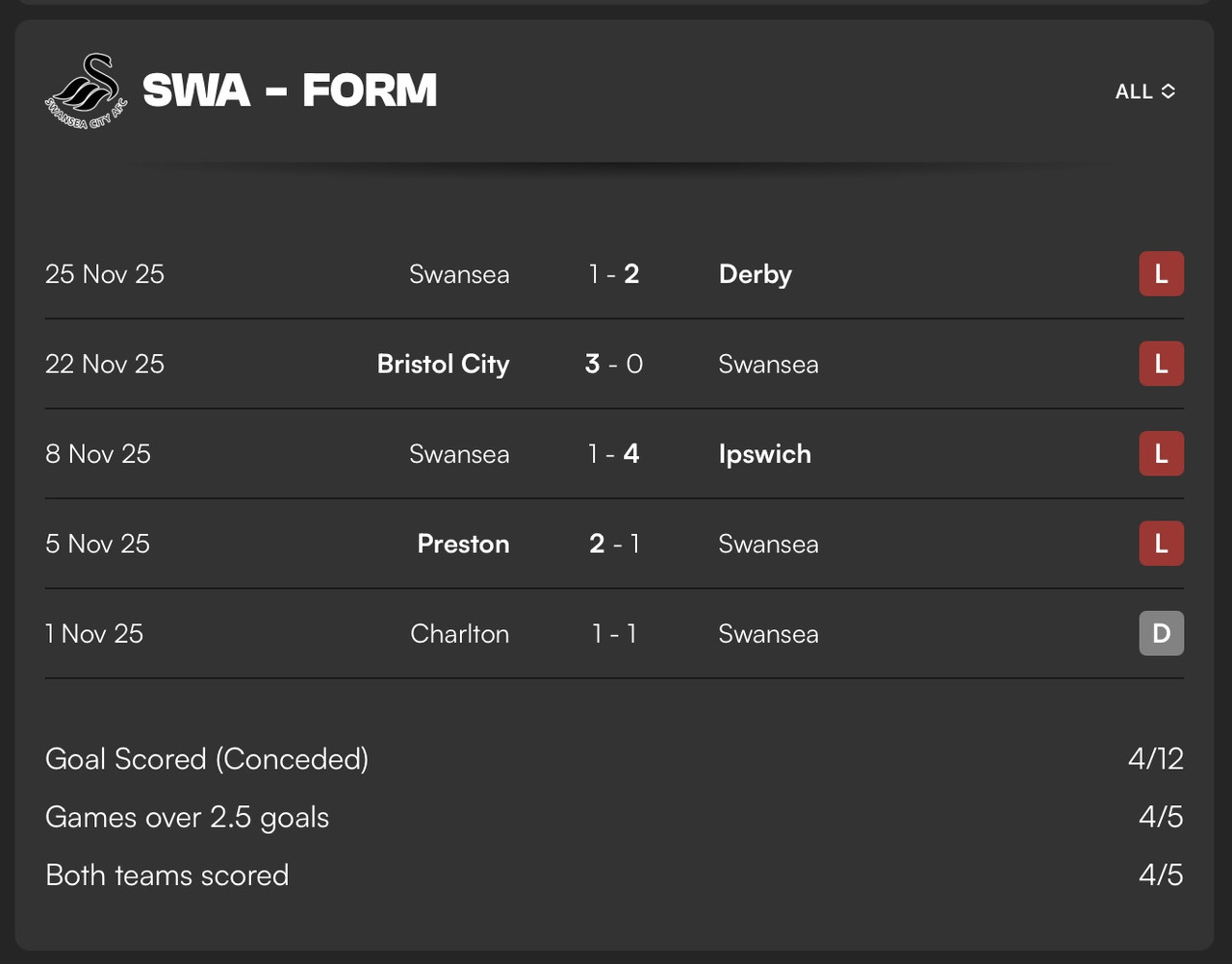Click the loss badge for Ipswich match
The image size is (1232, 964).
click(x=1161, y=454)
